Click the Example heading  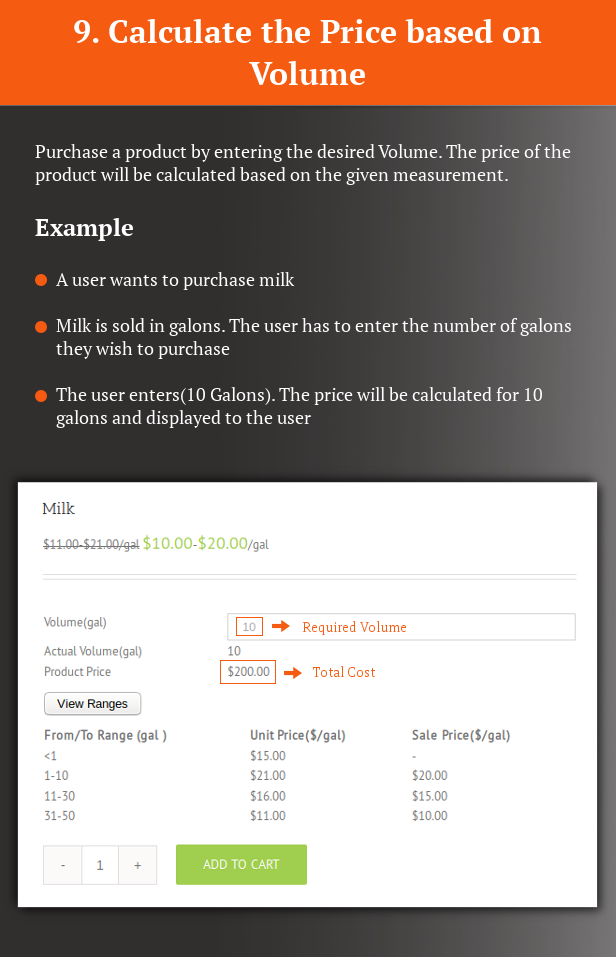84,228
